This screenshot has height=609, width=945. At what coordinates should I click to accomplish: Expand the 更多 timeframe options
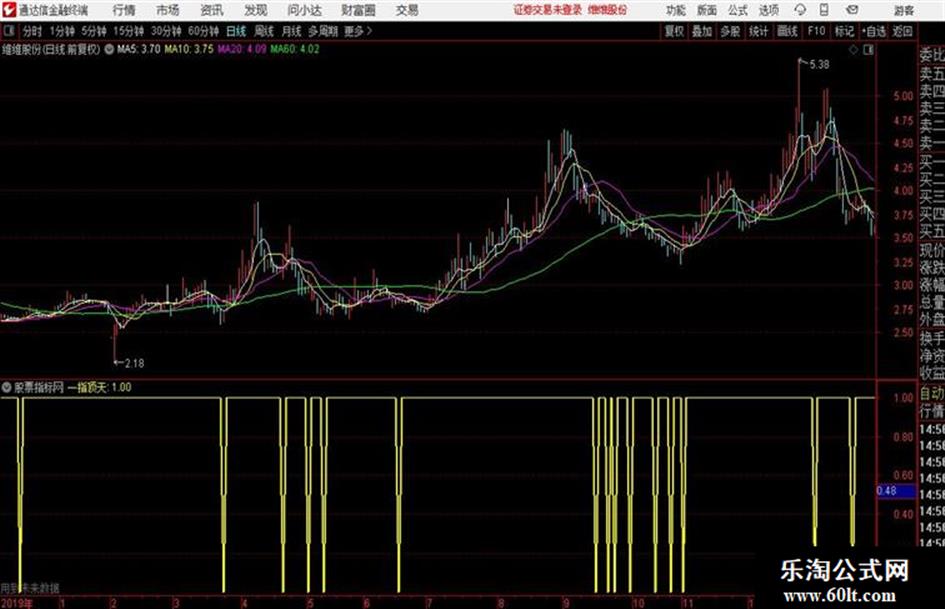point(358,31)
